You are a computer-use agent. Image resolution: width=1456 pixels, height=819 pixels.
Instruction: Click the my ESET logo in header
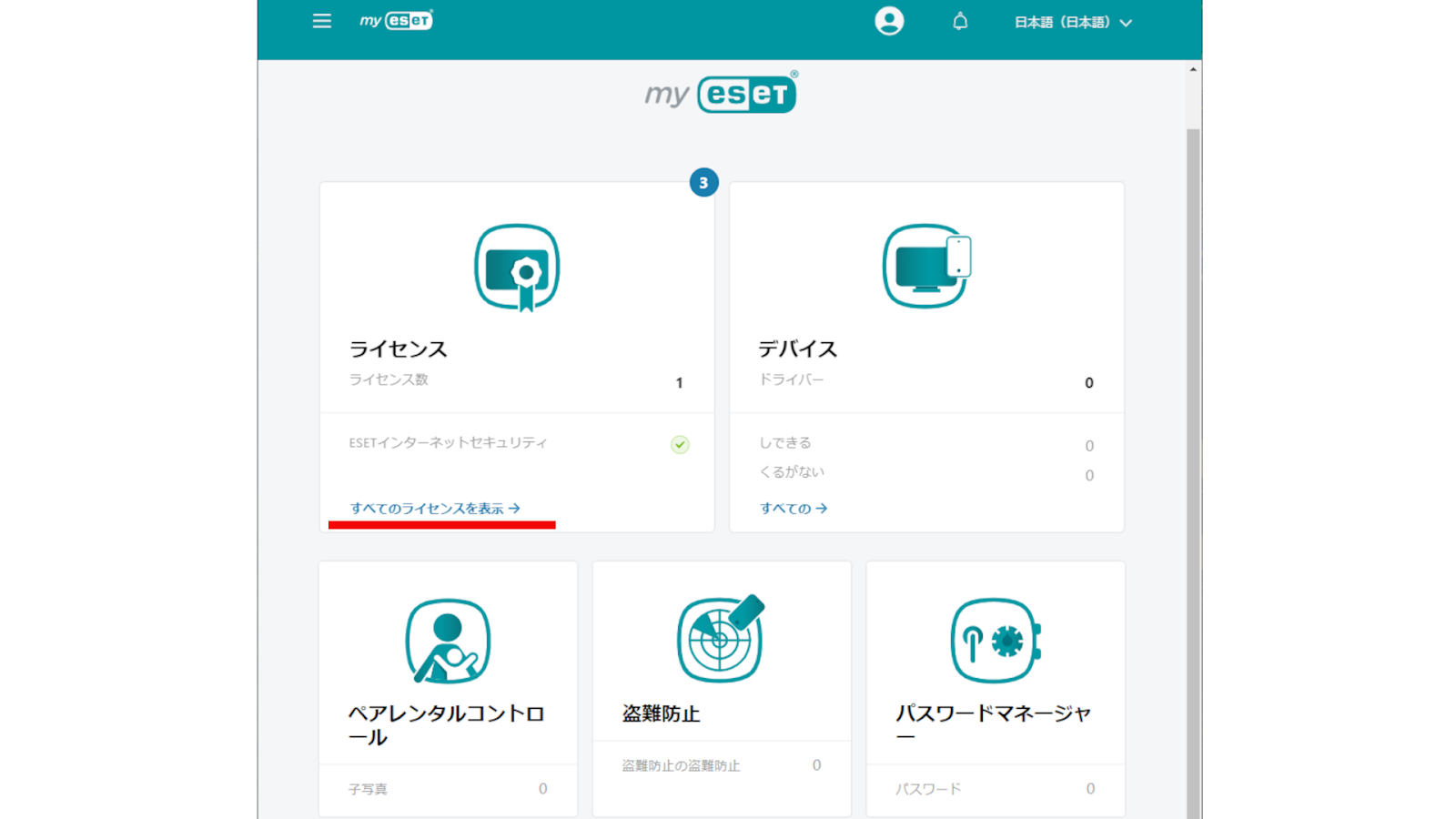pos(397,20)
